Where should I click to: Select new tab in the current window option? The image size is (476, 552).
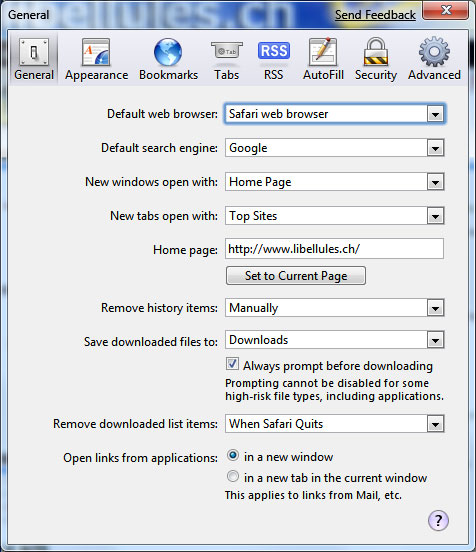pos(233,476)
